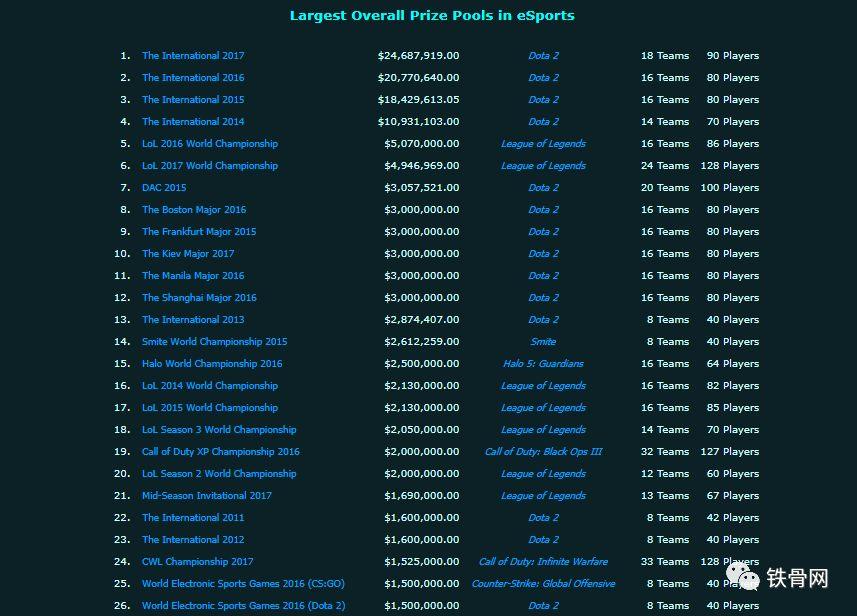Open The Manila Major 2016 link

193,275
